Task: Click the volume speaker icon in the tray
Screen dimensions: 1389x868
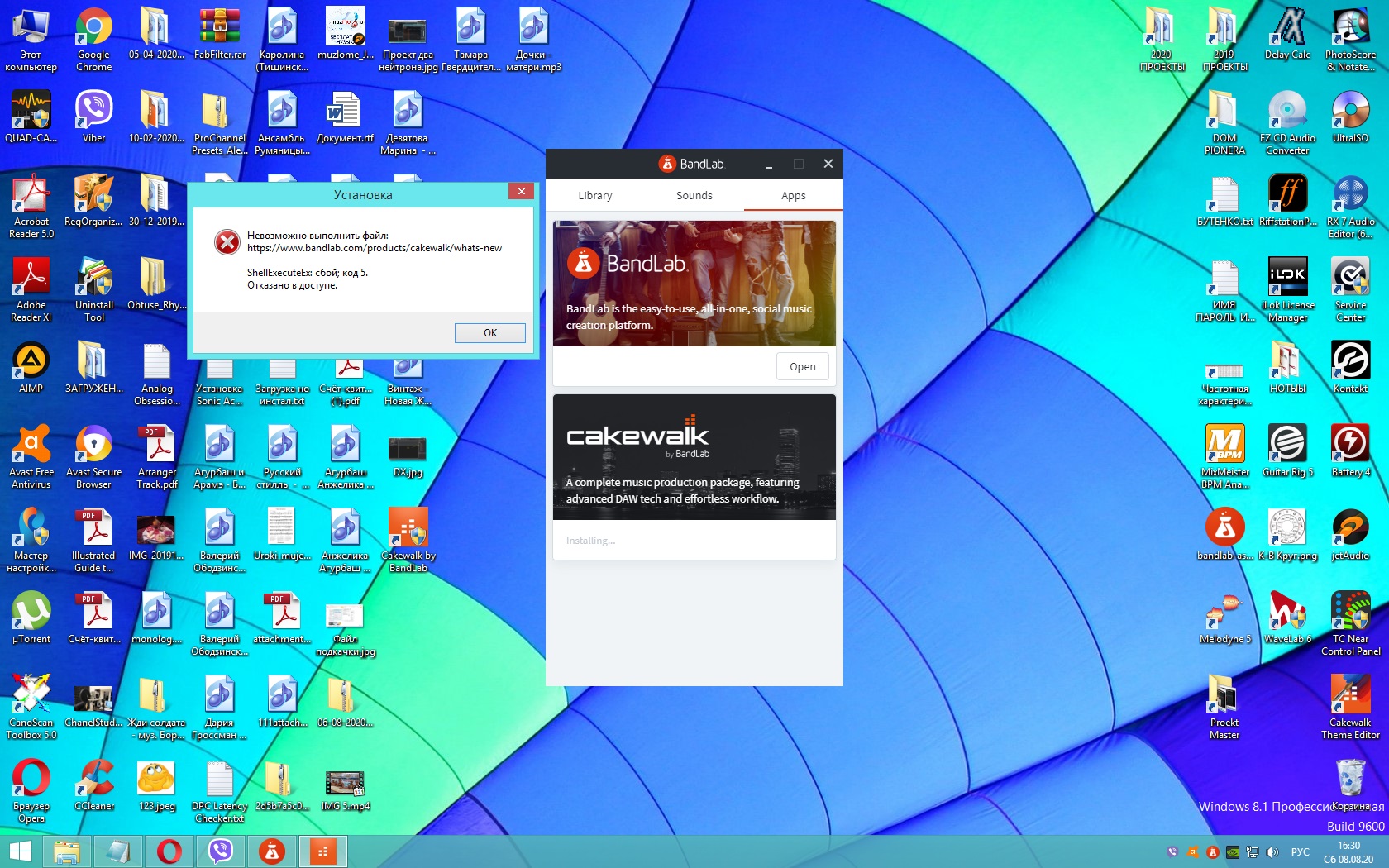Action: point(1272,852)
